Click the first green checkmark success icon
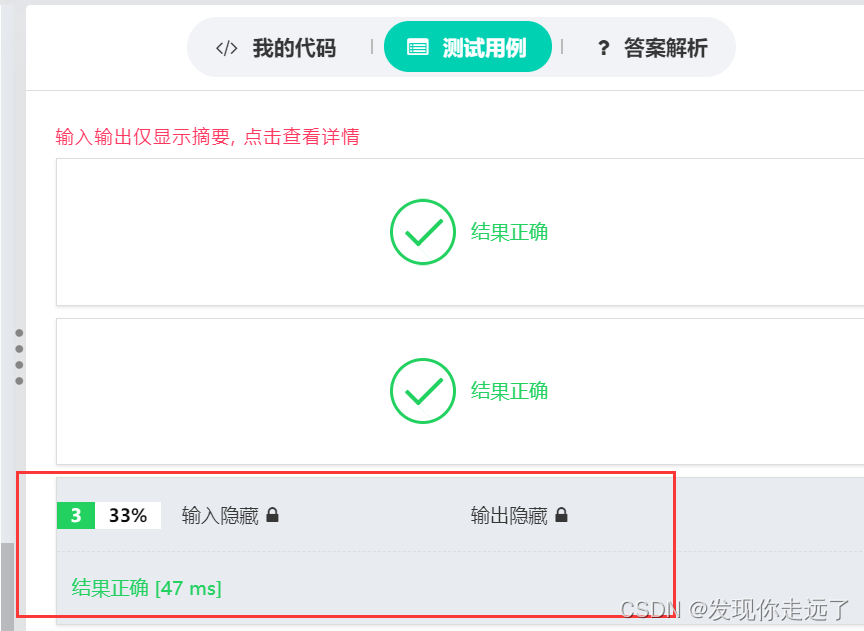The image size is (864, 631). (422, 232)
